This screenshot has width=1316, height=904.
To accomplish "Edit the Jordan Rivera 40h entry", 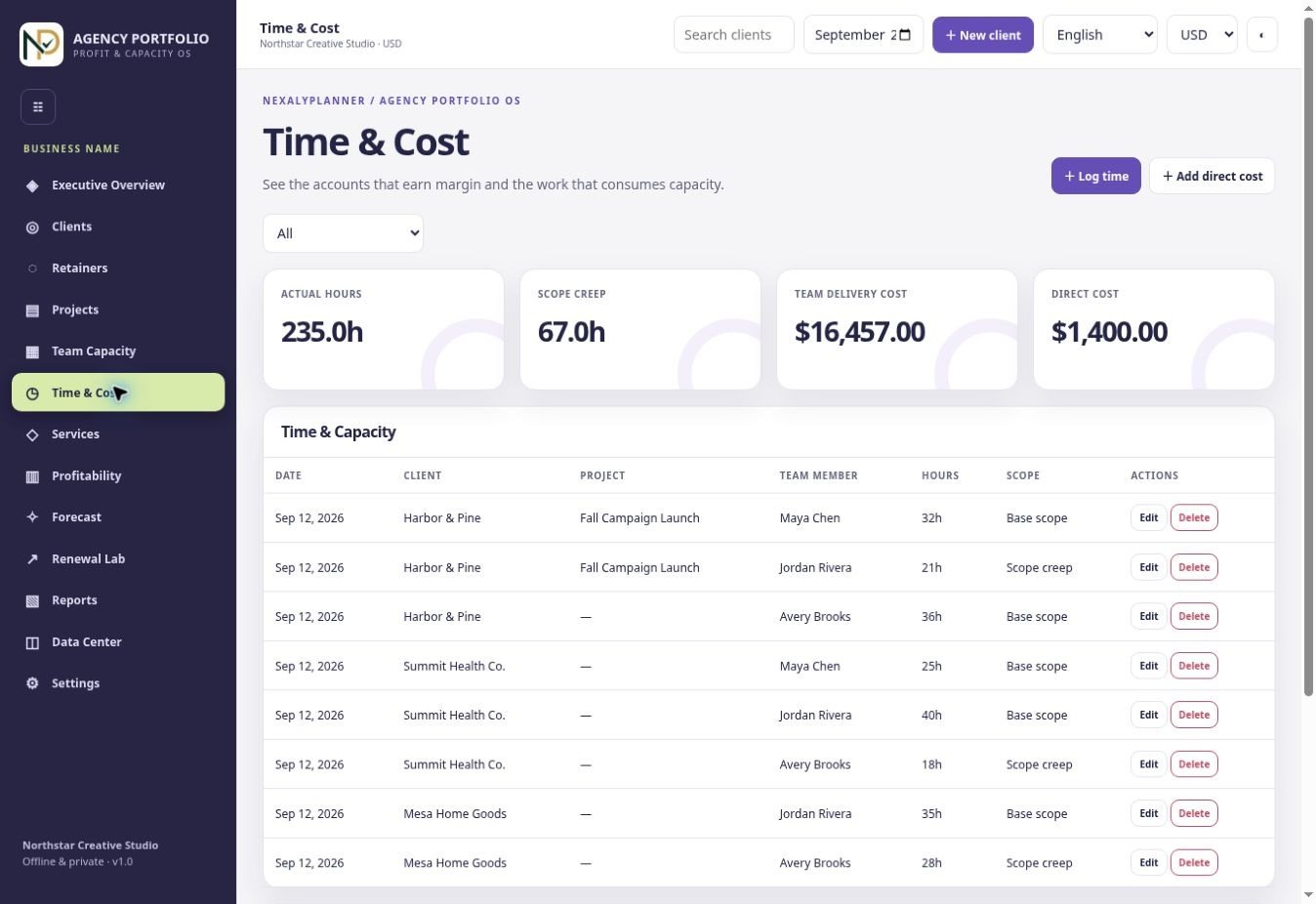I will (x=1148, y=715).
